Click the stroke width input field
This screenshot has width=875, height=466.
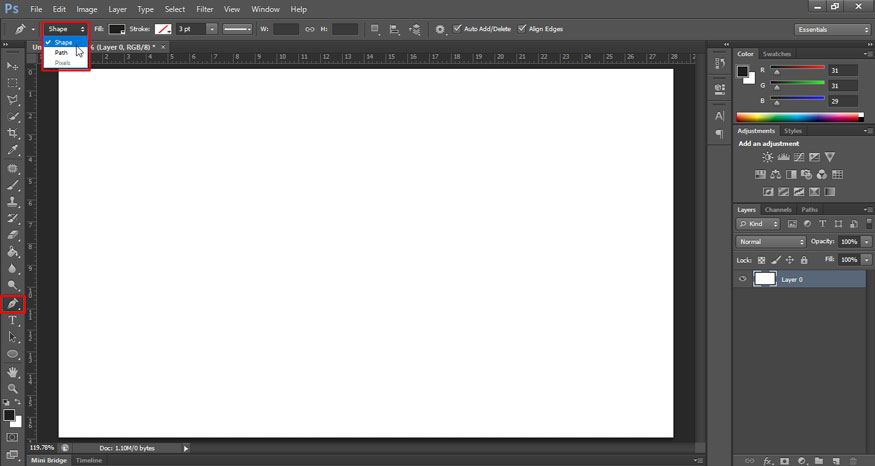coord(190,29)
